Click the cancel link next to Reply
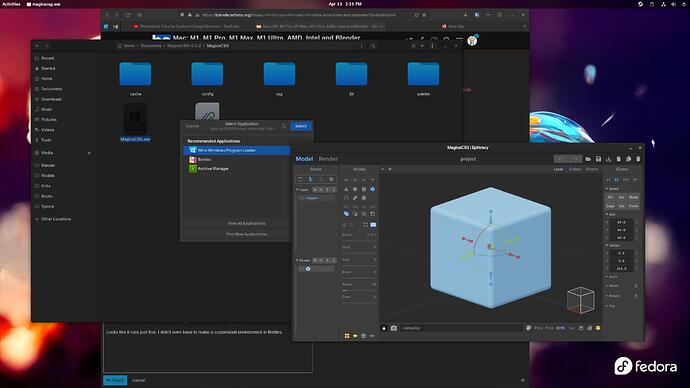 coord(139,380)
